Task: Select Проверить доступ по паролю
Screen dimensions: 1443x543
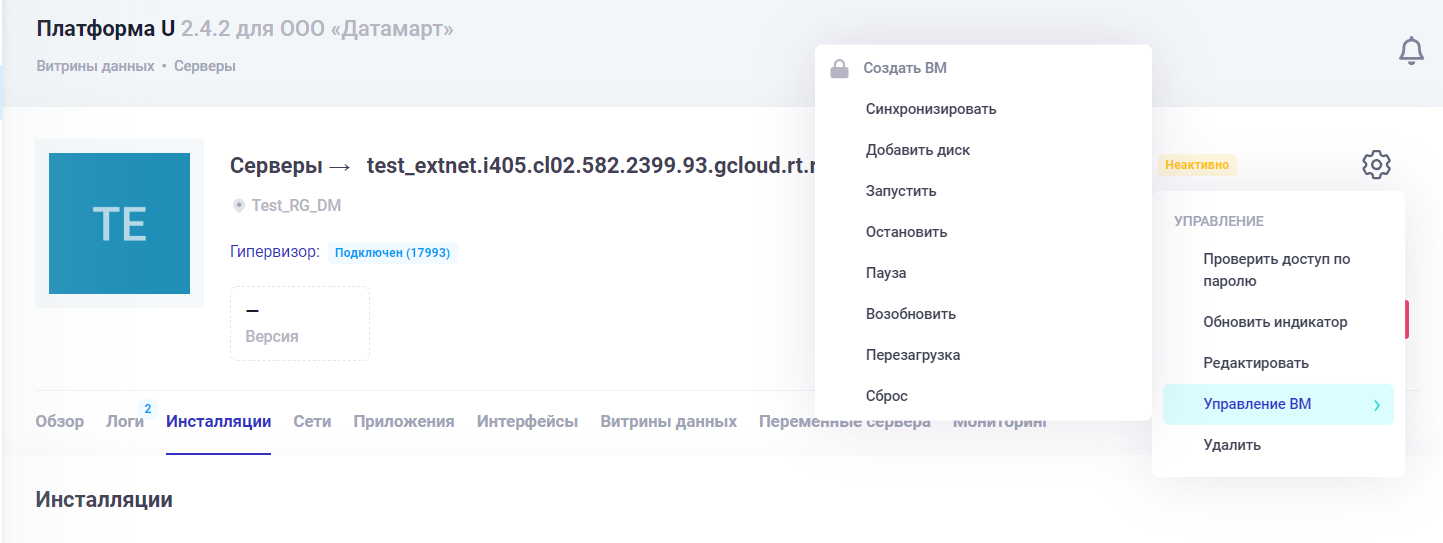Action: [1276, 270]
